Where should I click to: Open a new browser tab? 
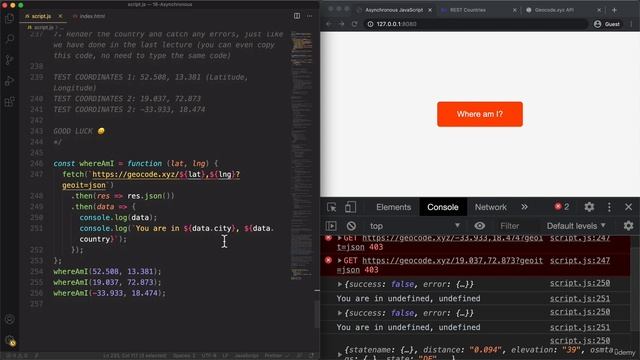tap(614, 10)
